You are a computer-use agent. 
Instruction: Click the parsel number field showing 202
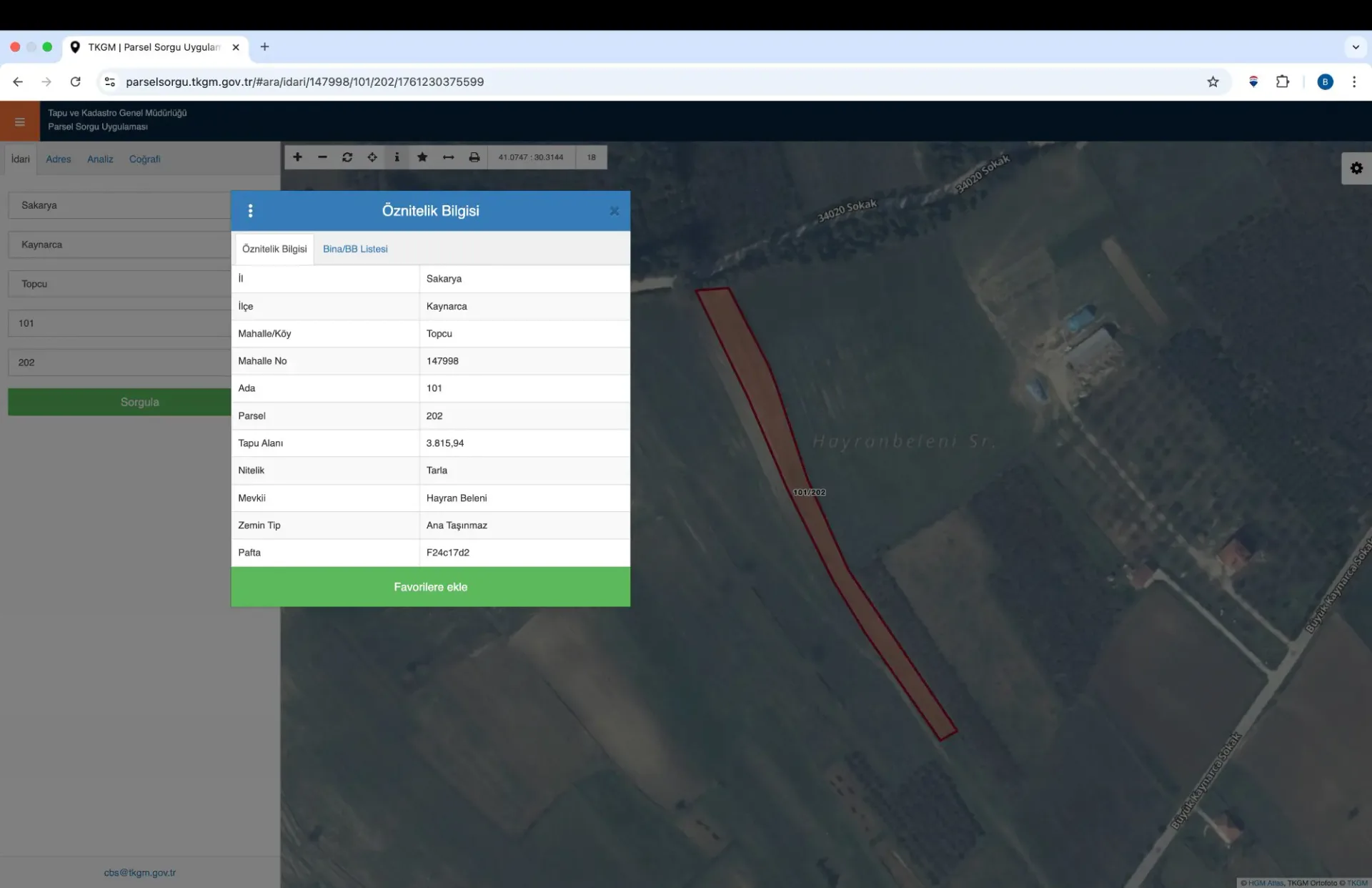pos(119,362)
